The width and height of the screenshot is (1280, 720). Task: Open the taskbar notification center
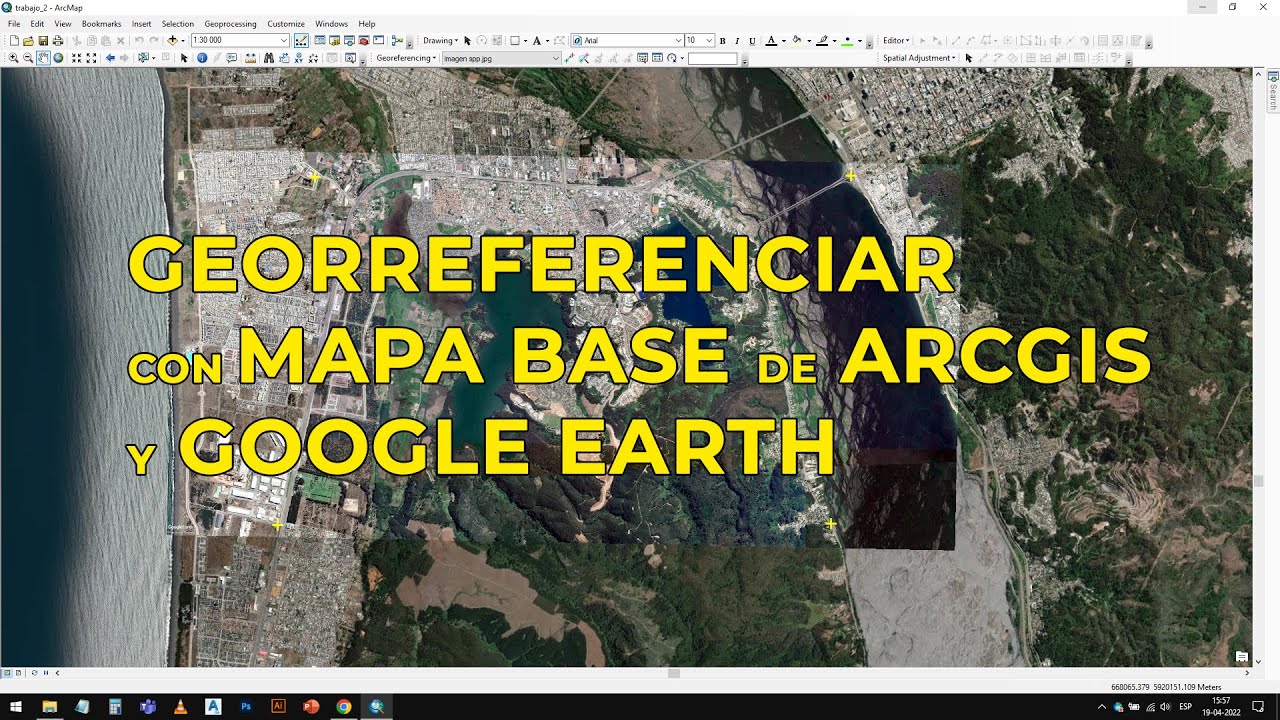point(1258,706)
